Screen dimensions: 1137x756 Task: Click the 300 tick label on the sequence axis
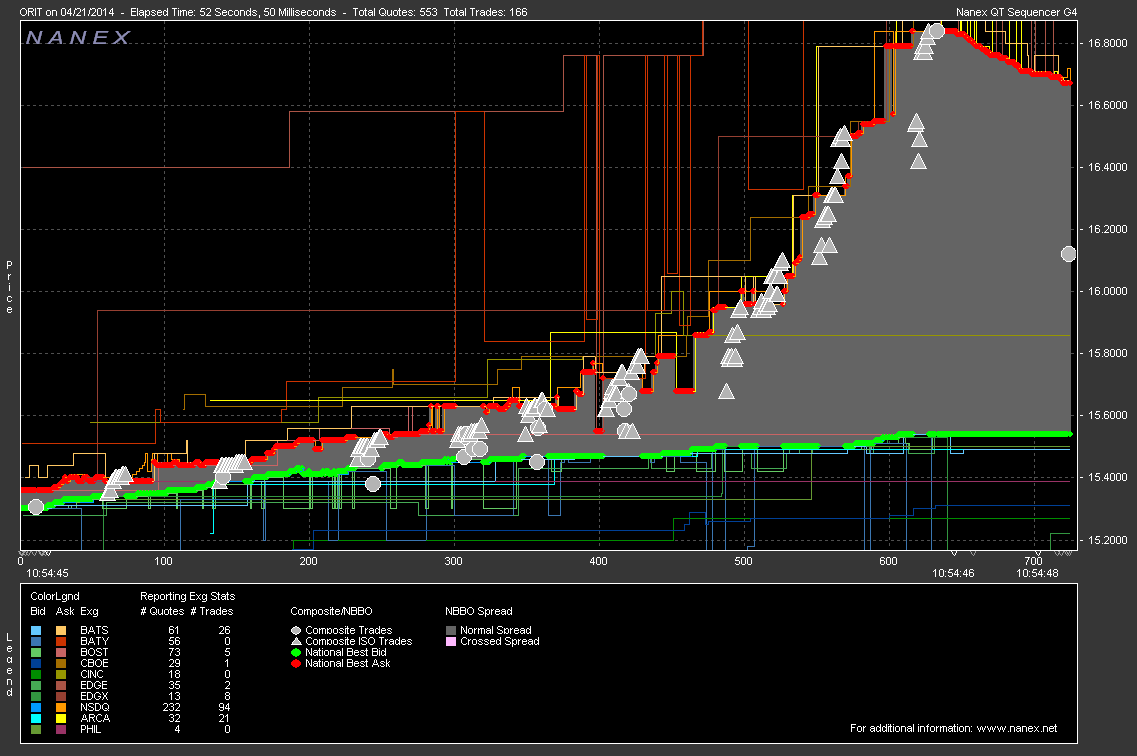(x=453, y=561)
